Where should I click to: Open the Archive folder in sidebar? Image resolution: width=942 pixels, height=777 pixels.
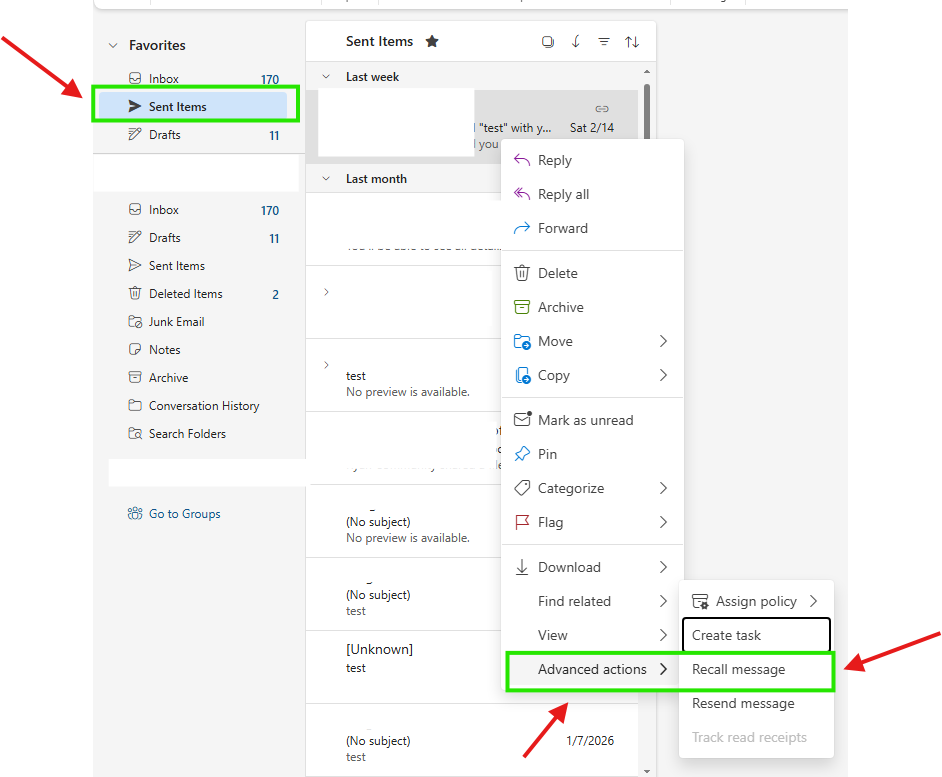195,378
